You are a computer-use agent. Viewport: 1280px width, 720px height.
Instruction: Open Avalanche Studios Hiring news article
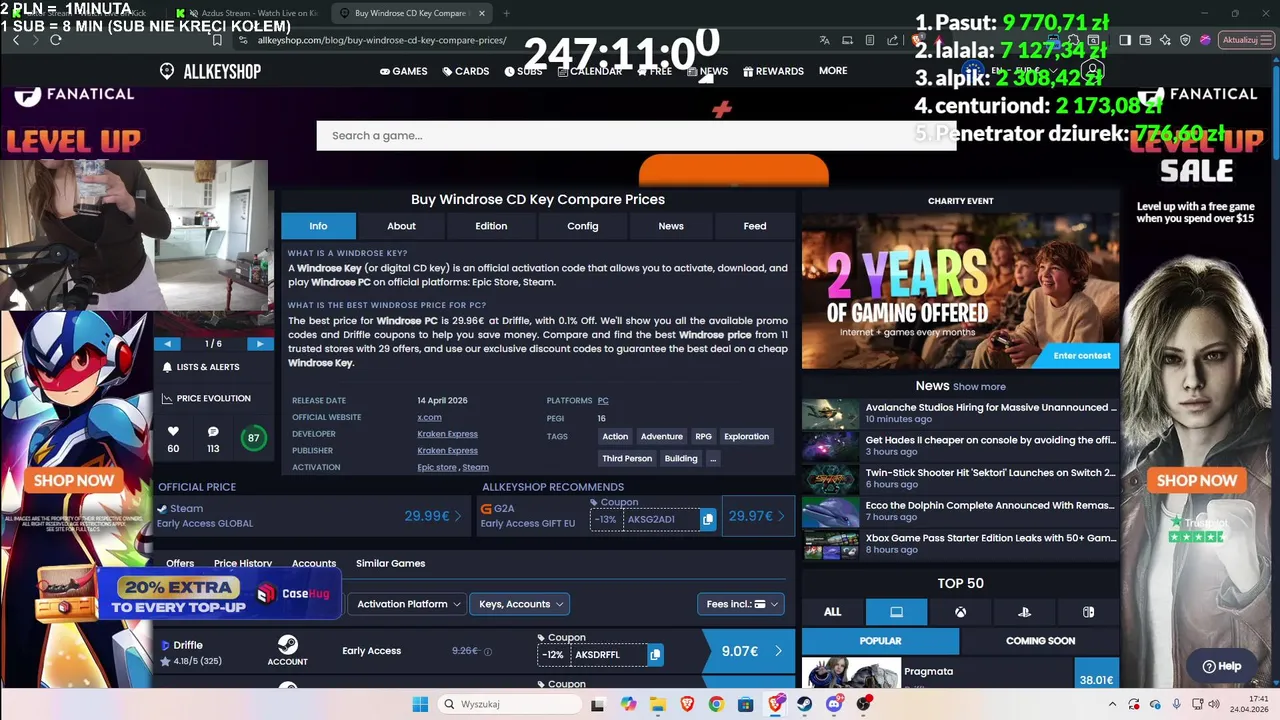[x=990, y=408]
